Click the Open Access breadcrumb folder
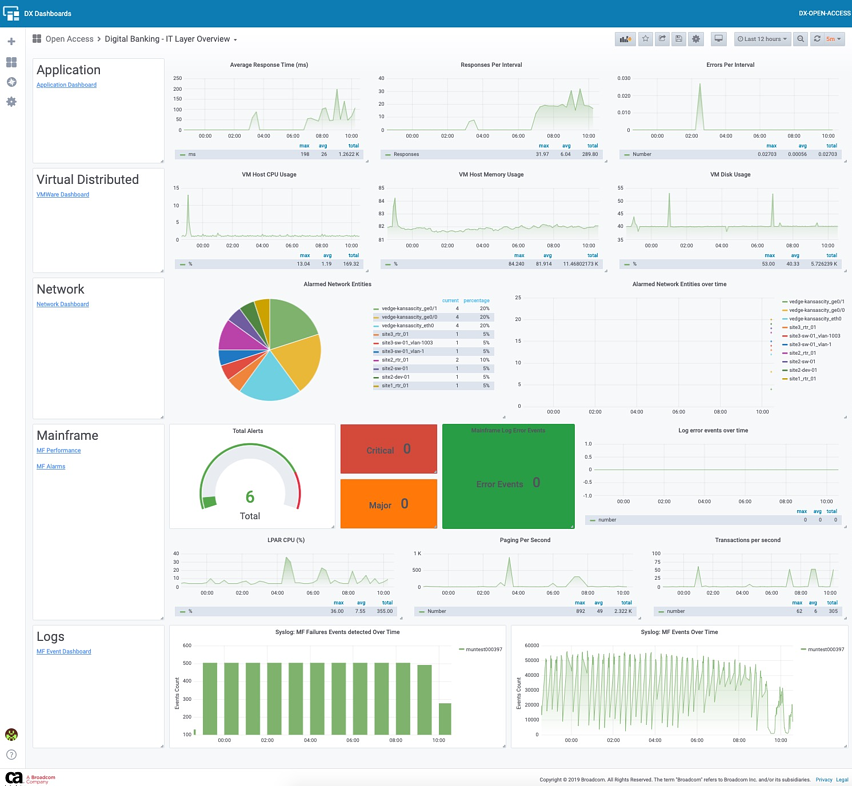This screenshot has width=852, height=786. coord(69,39)
